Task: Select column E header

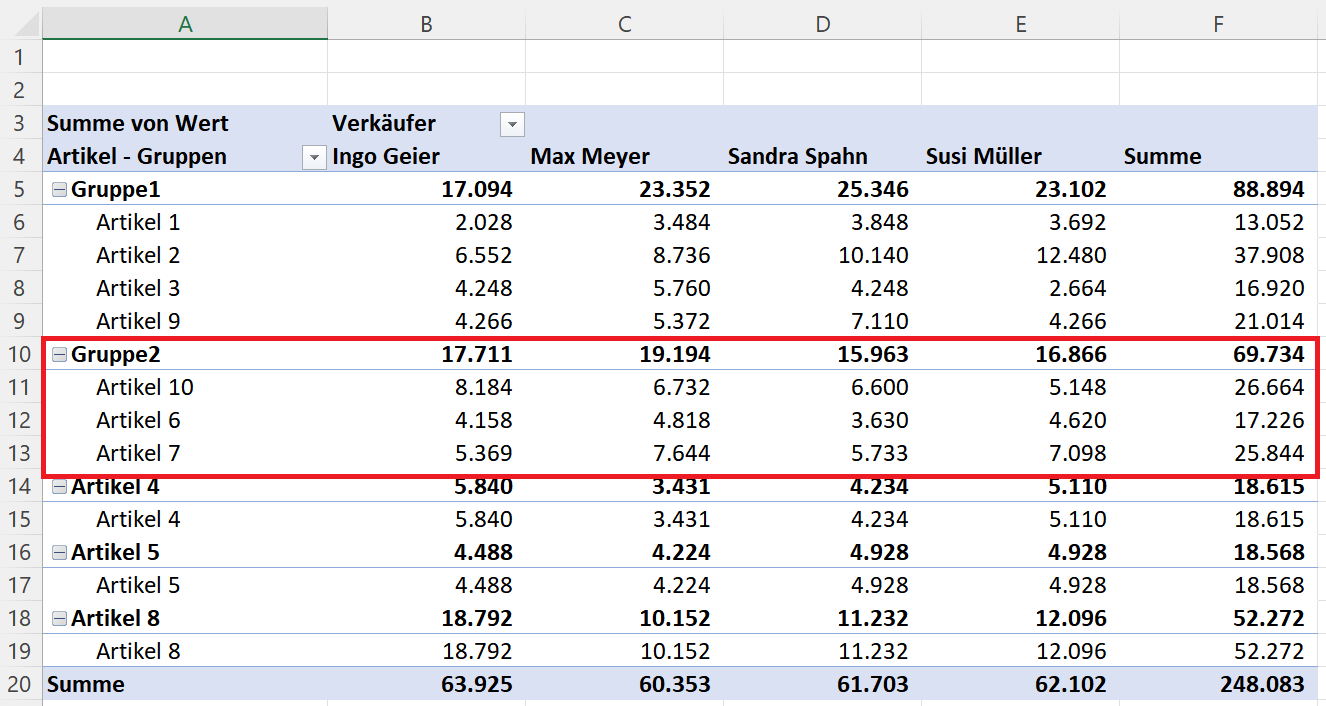Action: click(x=1020, y=24)
